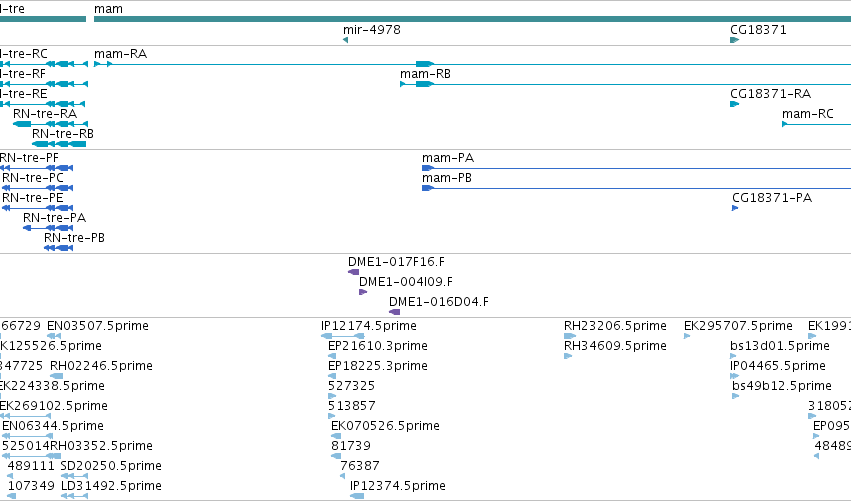
Task: Select the IP12174.5prime EST feature
Action: (342, 336)
